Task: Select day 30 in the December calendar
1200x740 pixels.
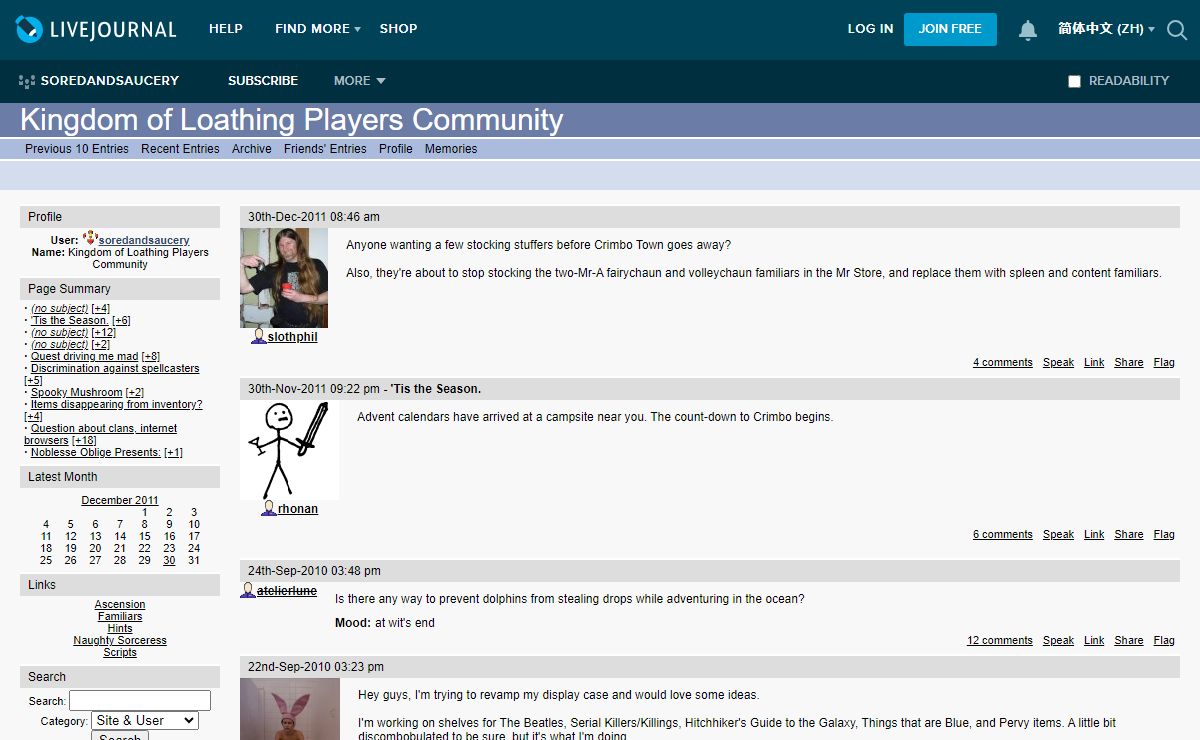Action: [169, 560]
